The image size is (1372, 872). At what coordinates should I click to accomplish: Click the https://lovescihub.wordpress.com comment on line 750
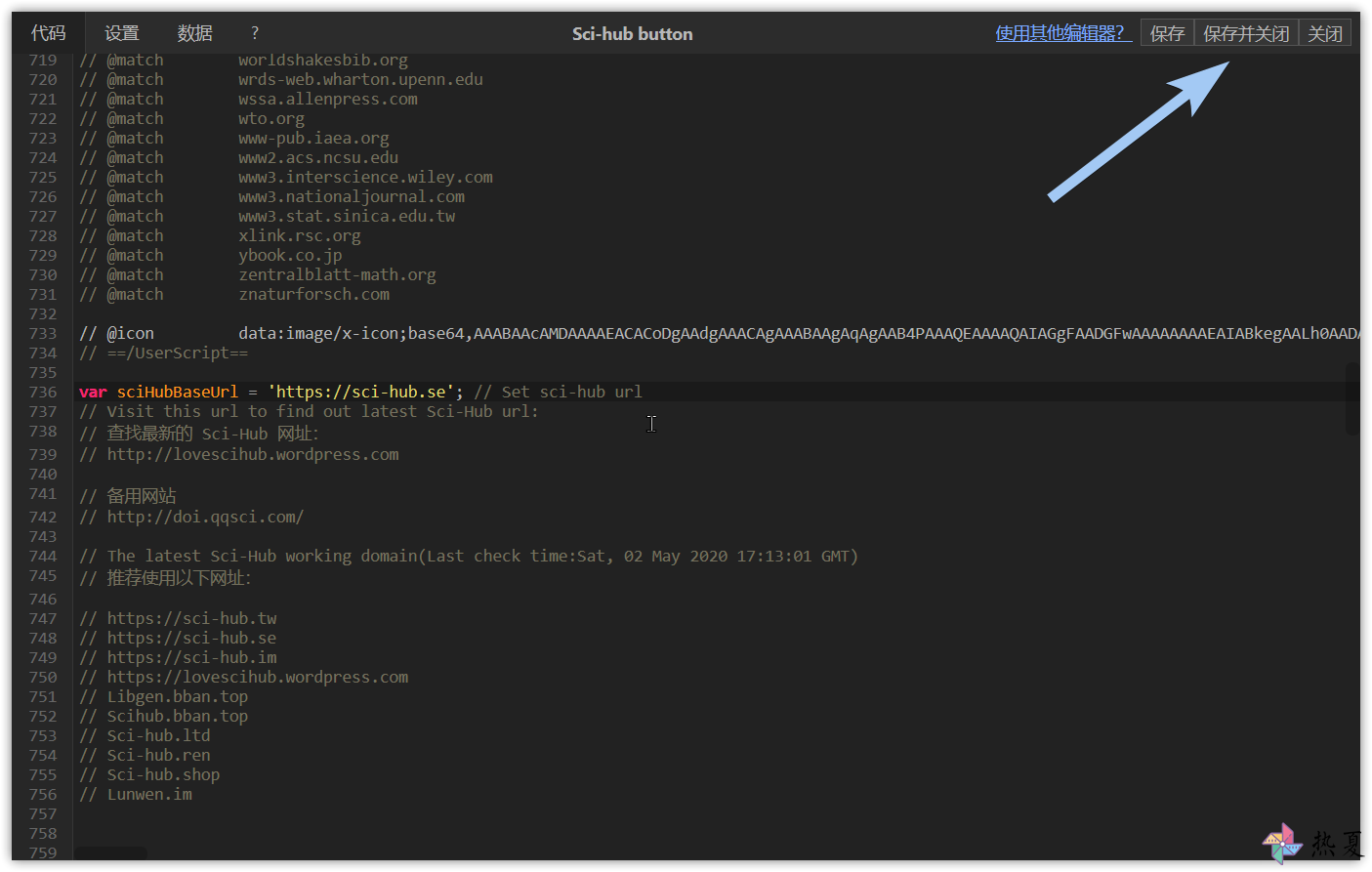coord(244,677)
